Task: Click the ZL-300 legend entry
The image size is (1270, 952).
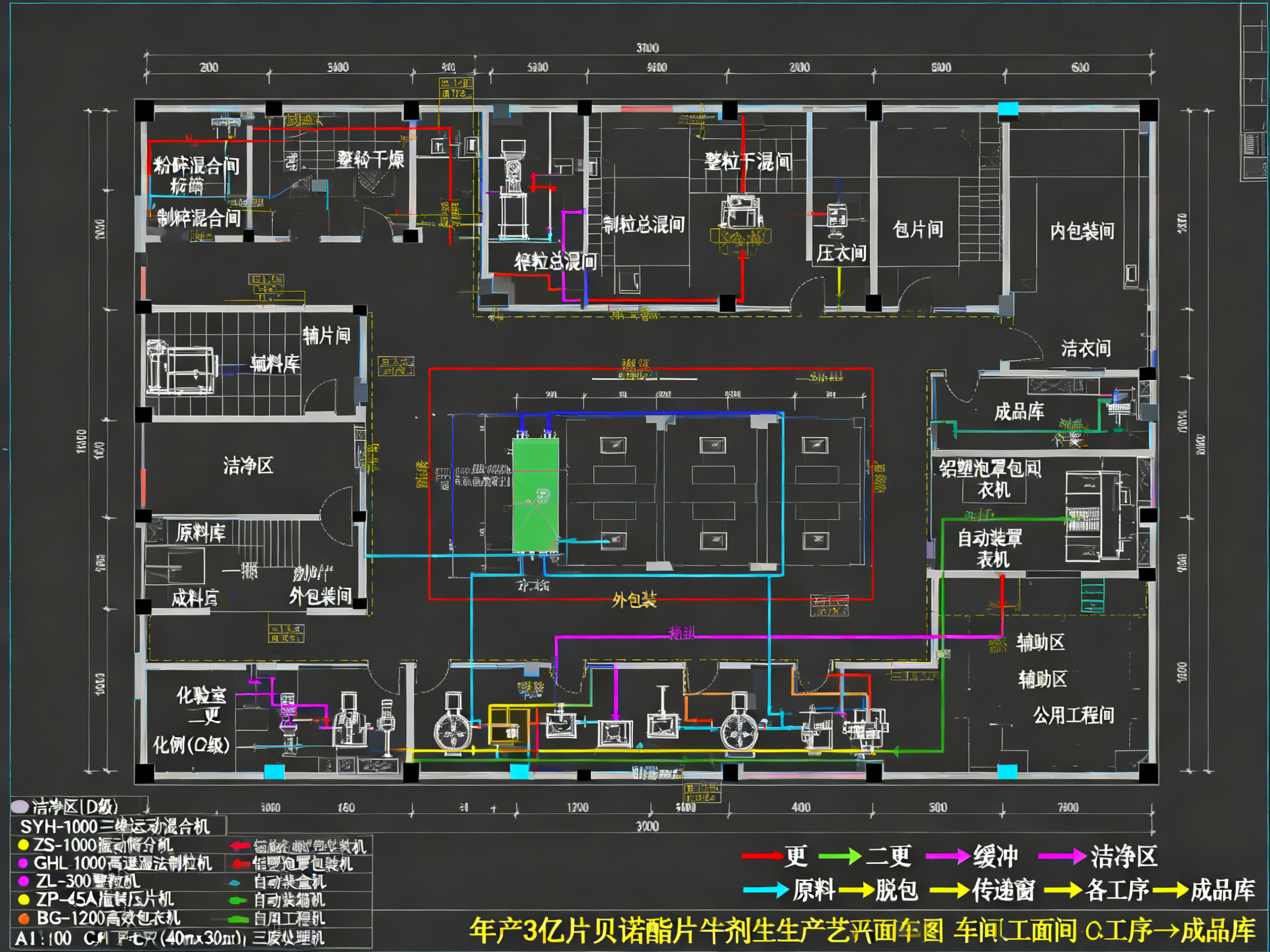Action: [88, 881]
